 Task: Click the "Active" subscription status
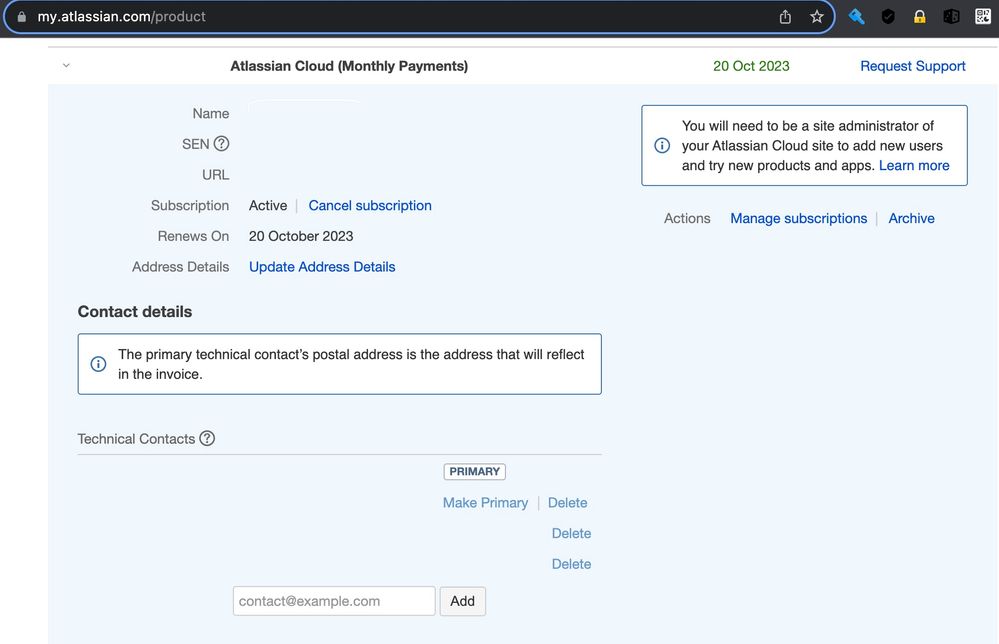tap(268, 206)
